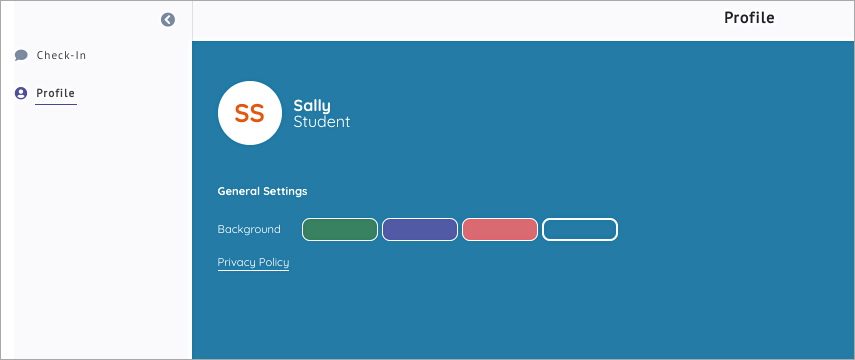
Task: Click the orange SS initials text
Action: point(250,113)
